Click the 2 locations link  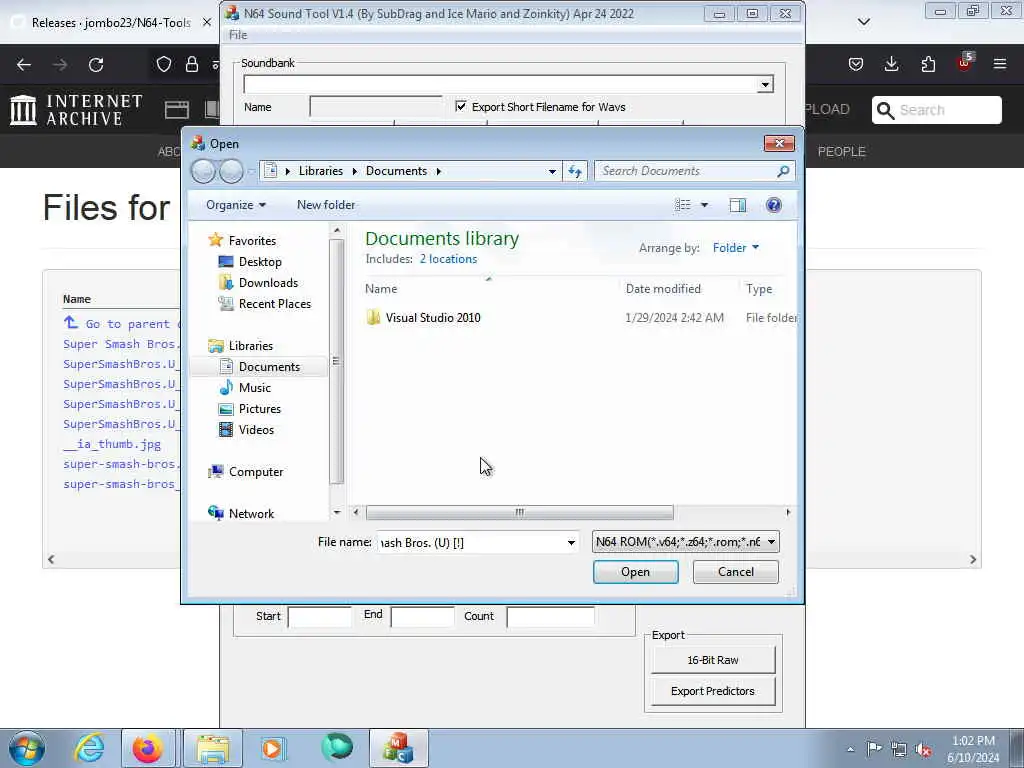click(448, 259)
